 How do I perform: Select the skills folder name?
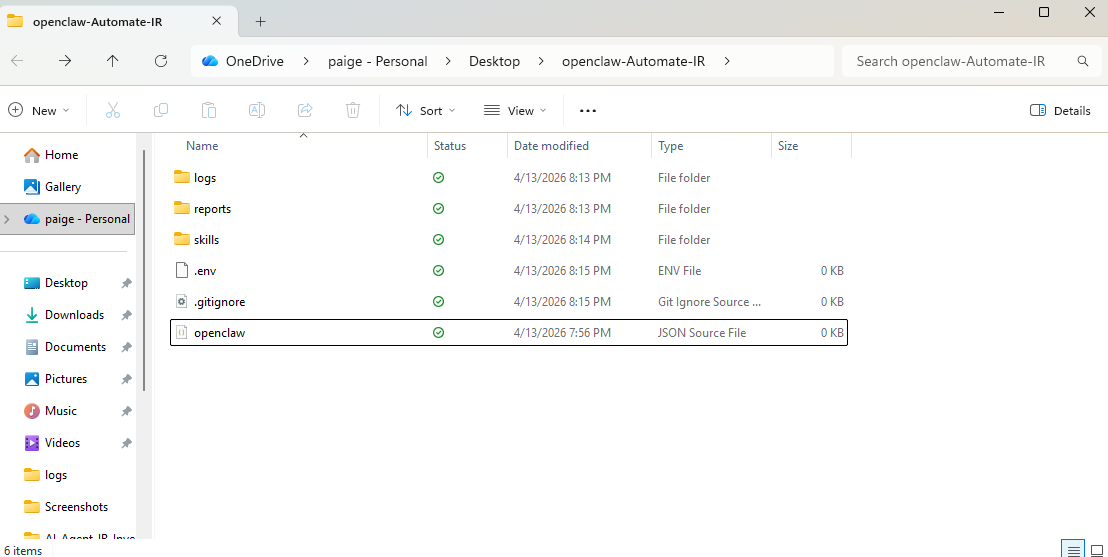206,240
